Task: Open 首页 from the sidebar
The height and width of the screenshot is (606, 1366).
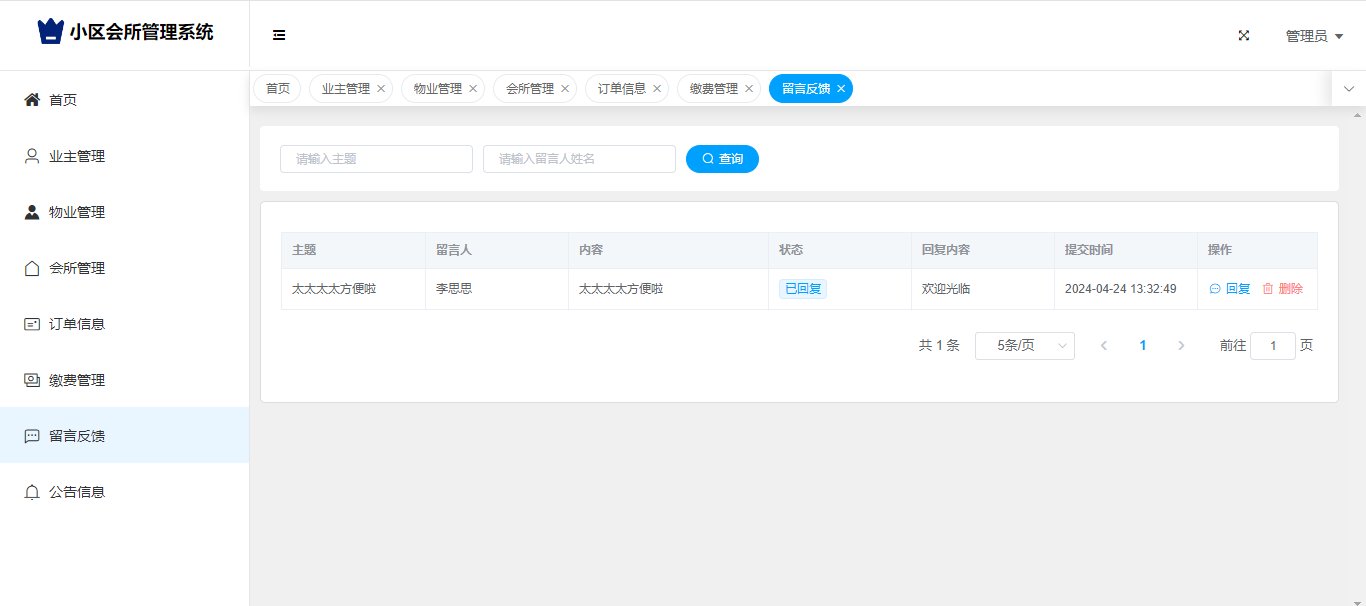Action: pyautogui.click(x=63, y=100)
